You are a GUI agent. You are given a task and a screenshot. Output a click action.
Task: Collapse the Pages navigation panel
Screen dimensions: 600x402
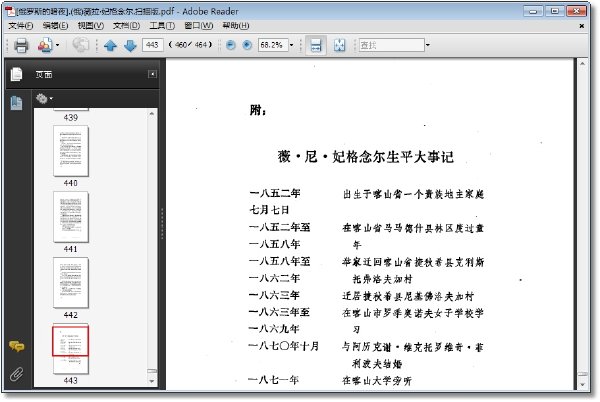[152, 74]
